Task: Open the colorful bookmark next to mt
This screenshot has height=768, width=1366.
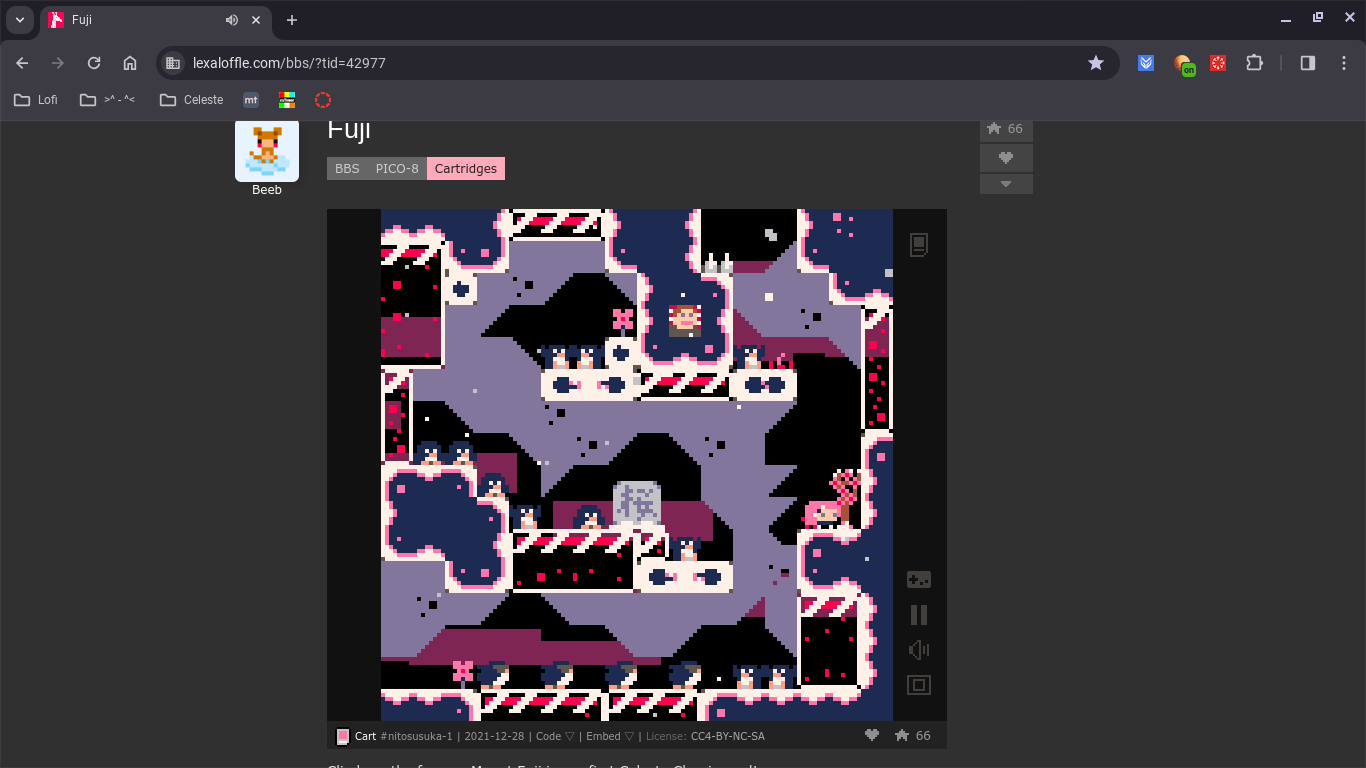Action: (287, 100)
